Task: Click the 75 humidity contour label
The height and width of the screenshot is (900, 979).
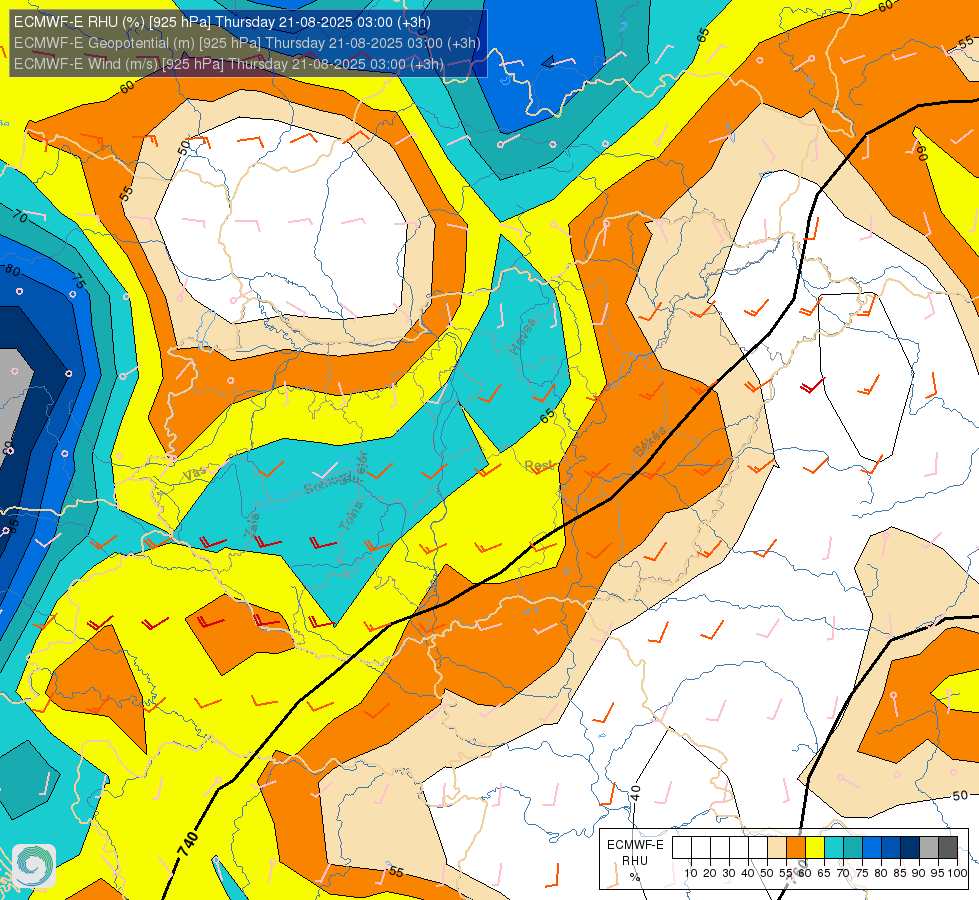Action: (x=78, y=280)
